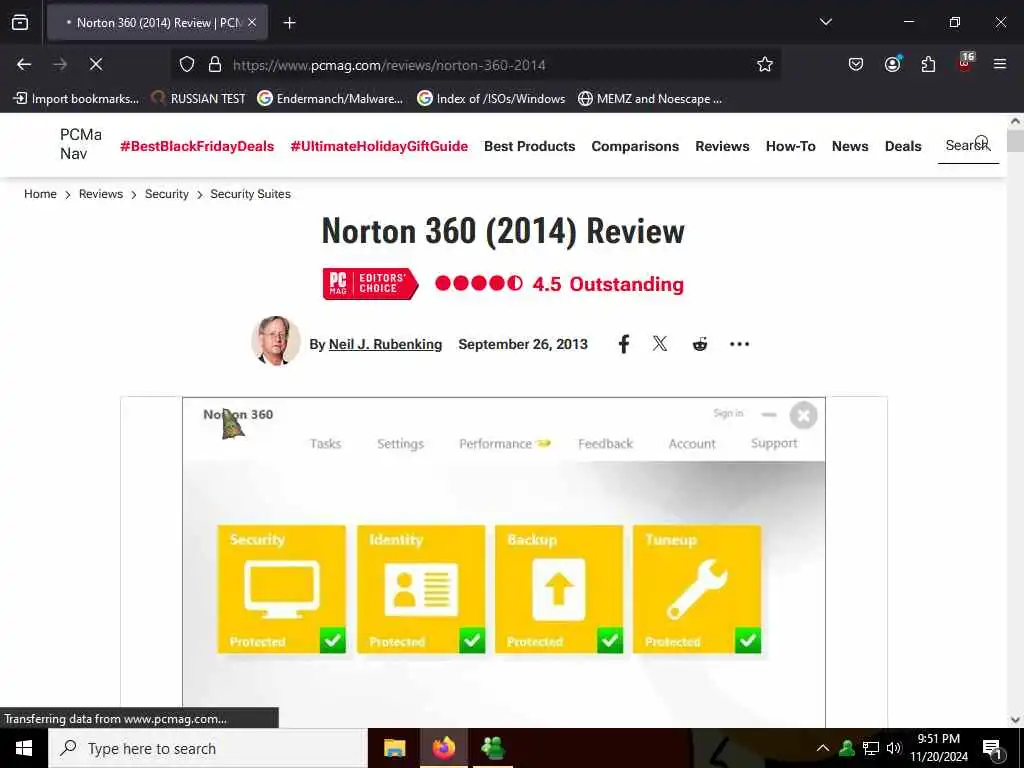Expand the list all tabs chevron
1024x768 pixels.
pos(825,22)
